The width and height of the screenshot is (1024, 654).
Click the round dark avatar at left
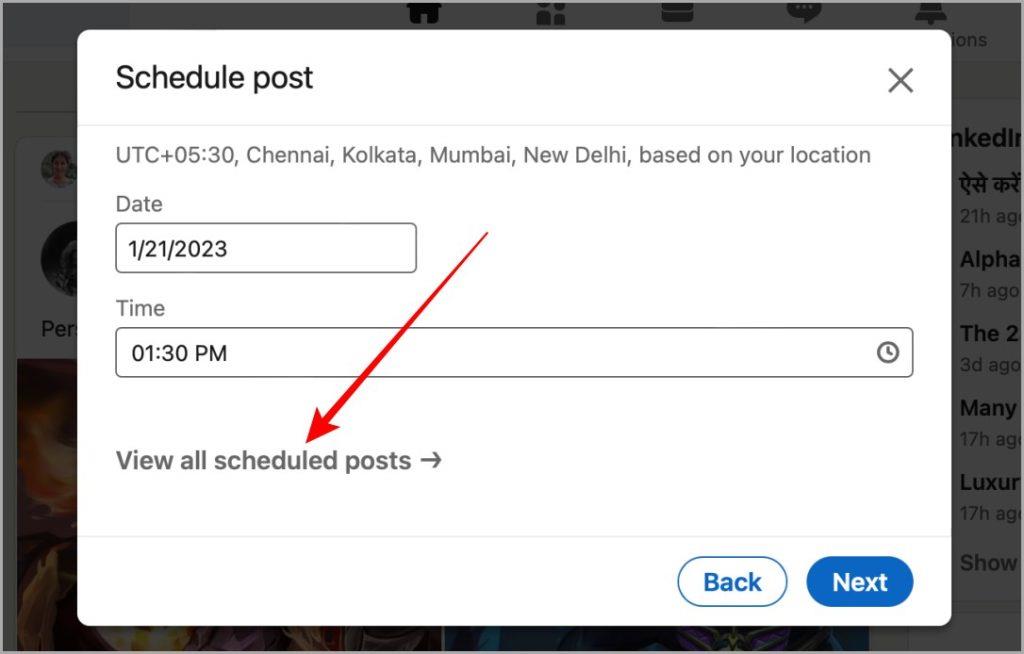(59, 259)
